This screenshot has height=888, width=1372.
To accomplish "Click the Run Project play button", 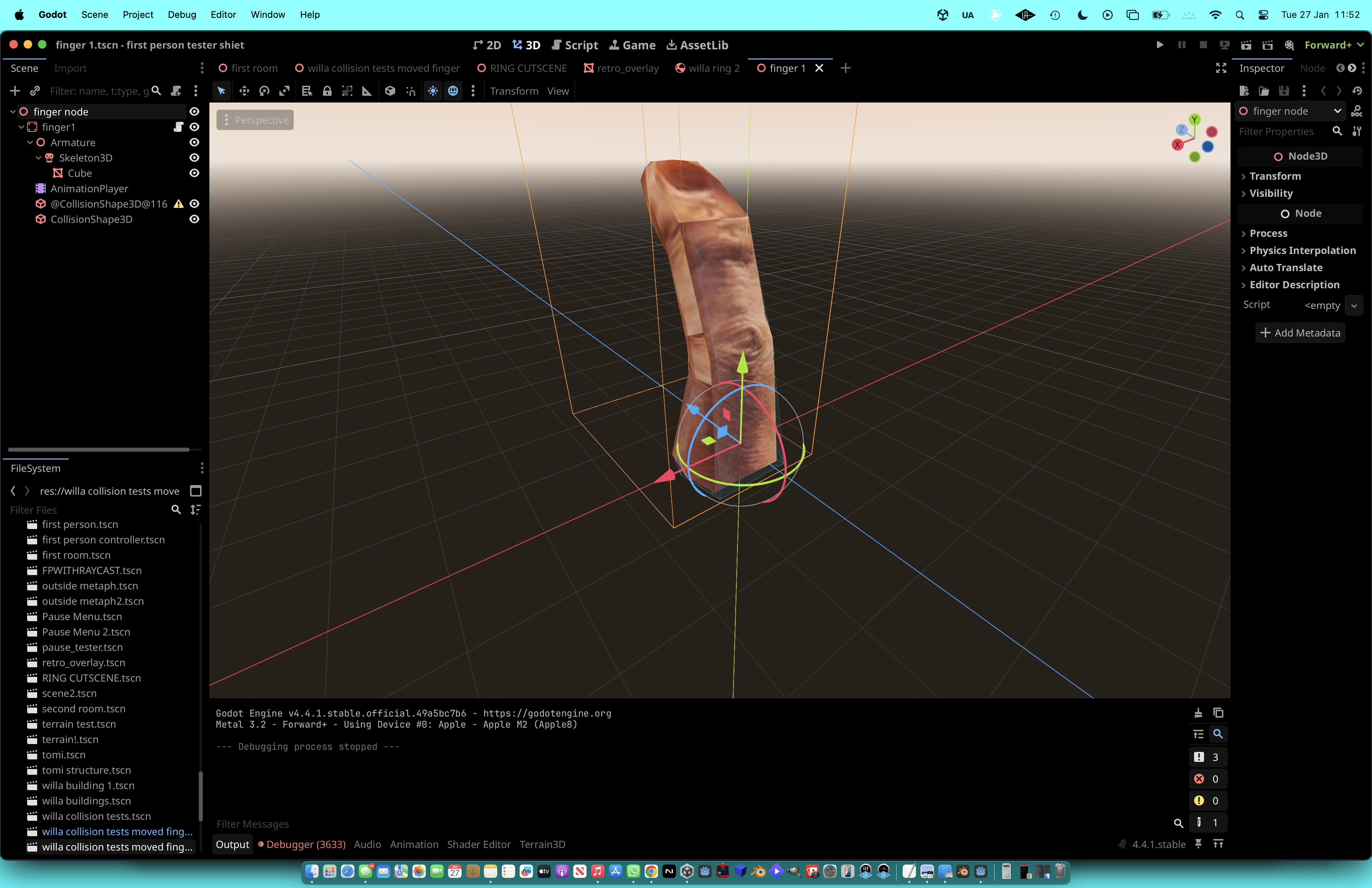I will click(x=1159, y=45).
